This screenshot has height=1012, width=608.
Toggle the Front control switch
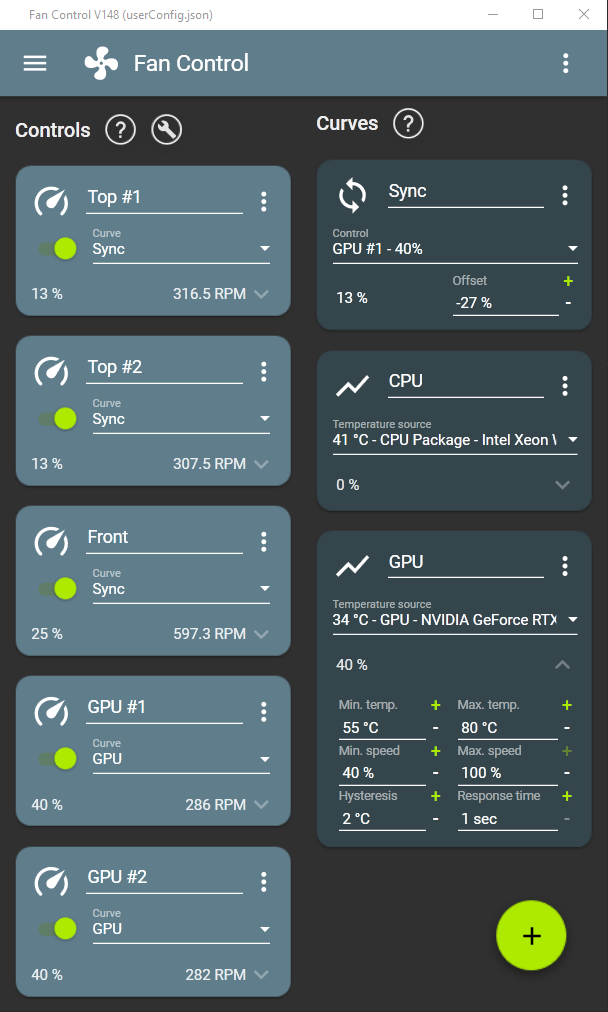(x=57, y=588)
